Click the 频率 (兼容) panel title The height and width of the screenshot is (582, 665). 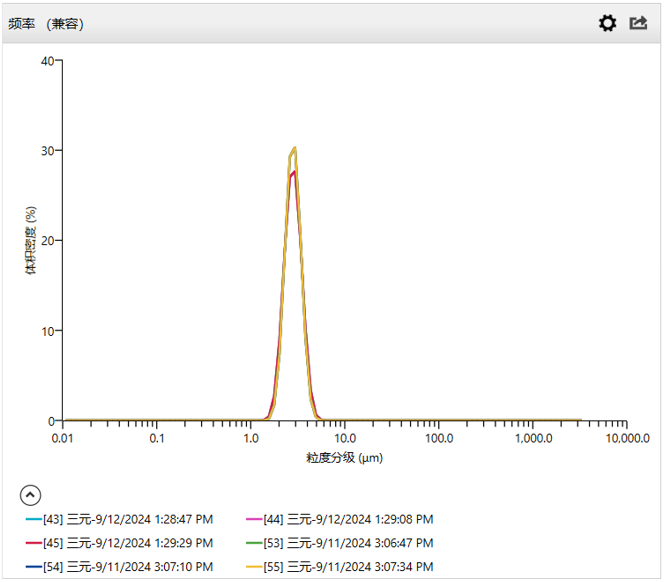(46, 23)
